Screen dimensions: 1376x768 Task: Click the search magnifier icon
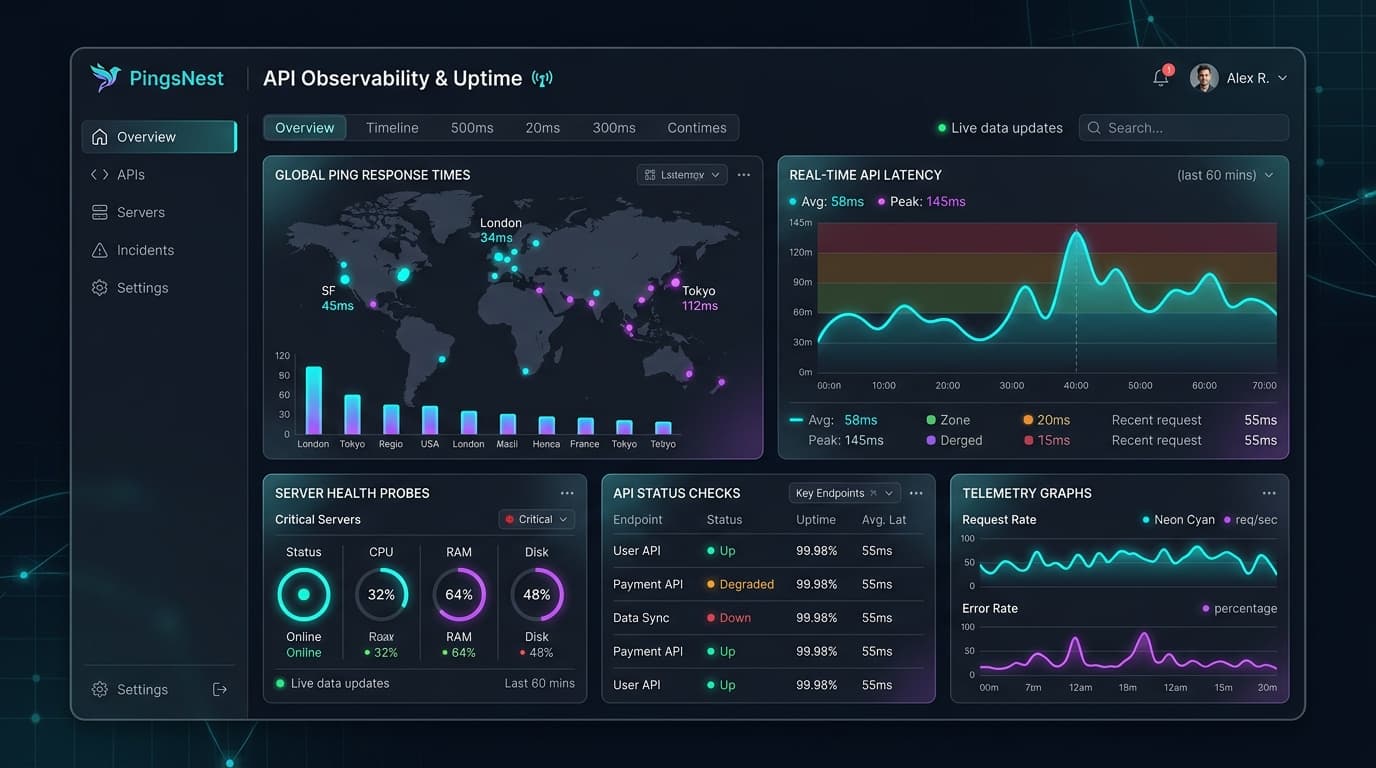(x=1094, y=128)
